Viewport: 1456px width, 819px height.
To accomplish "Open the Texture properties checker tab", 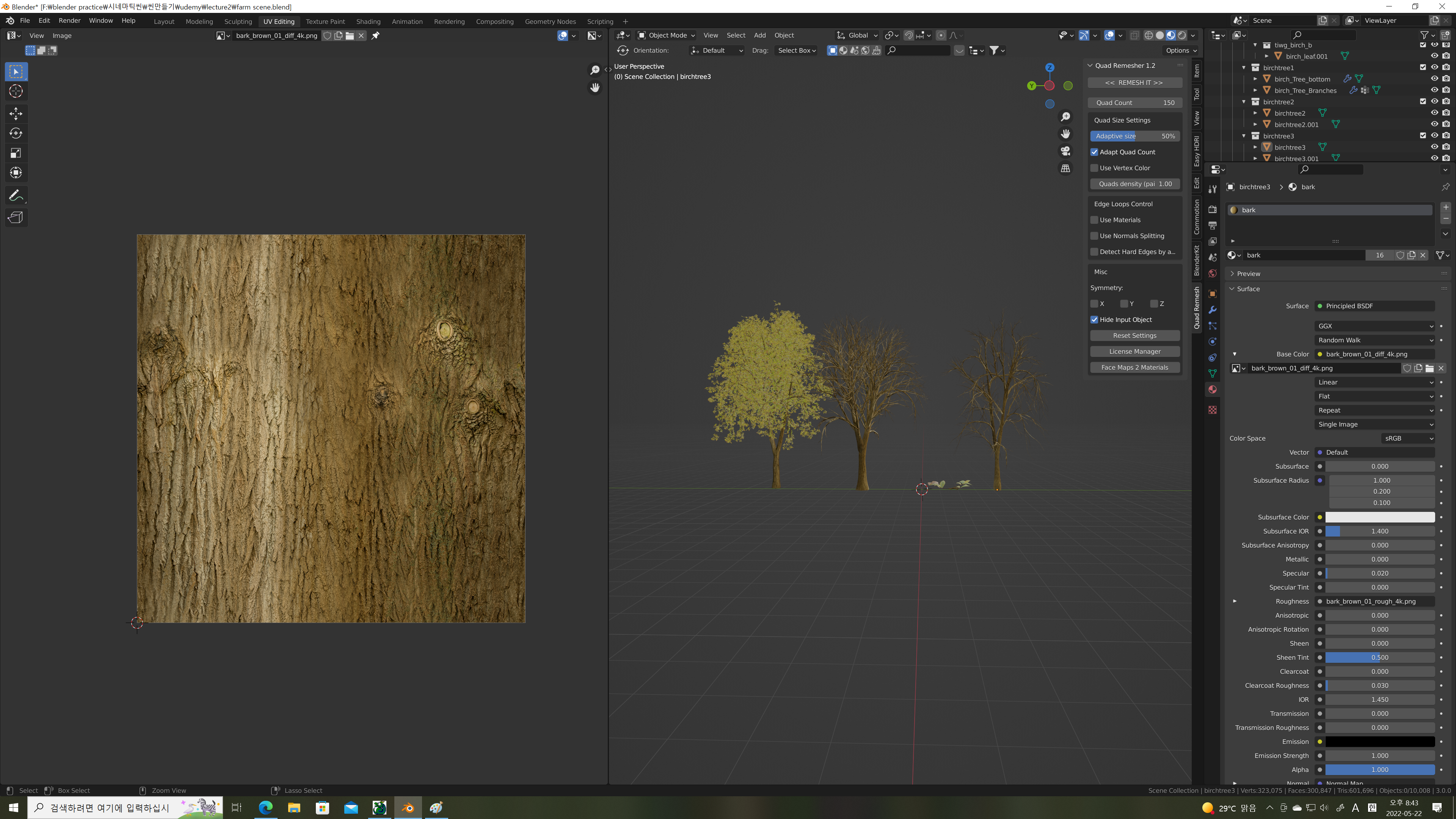I will click(x=1213, y=410).
